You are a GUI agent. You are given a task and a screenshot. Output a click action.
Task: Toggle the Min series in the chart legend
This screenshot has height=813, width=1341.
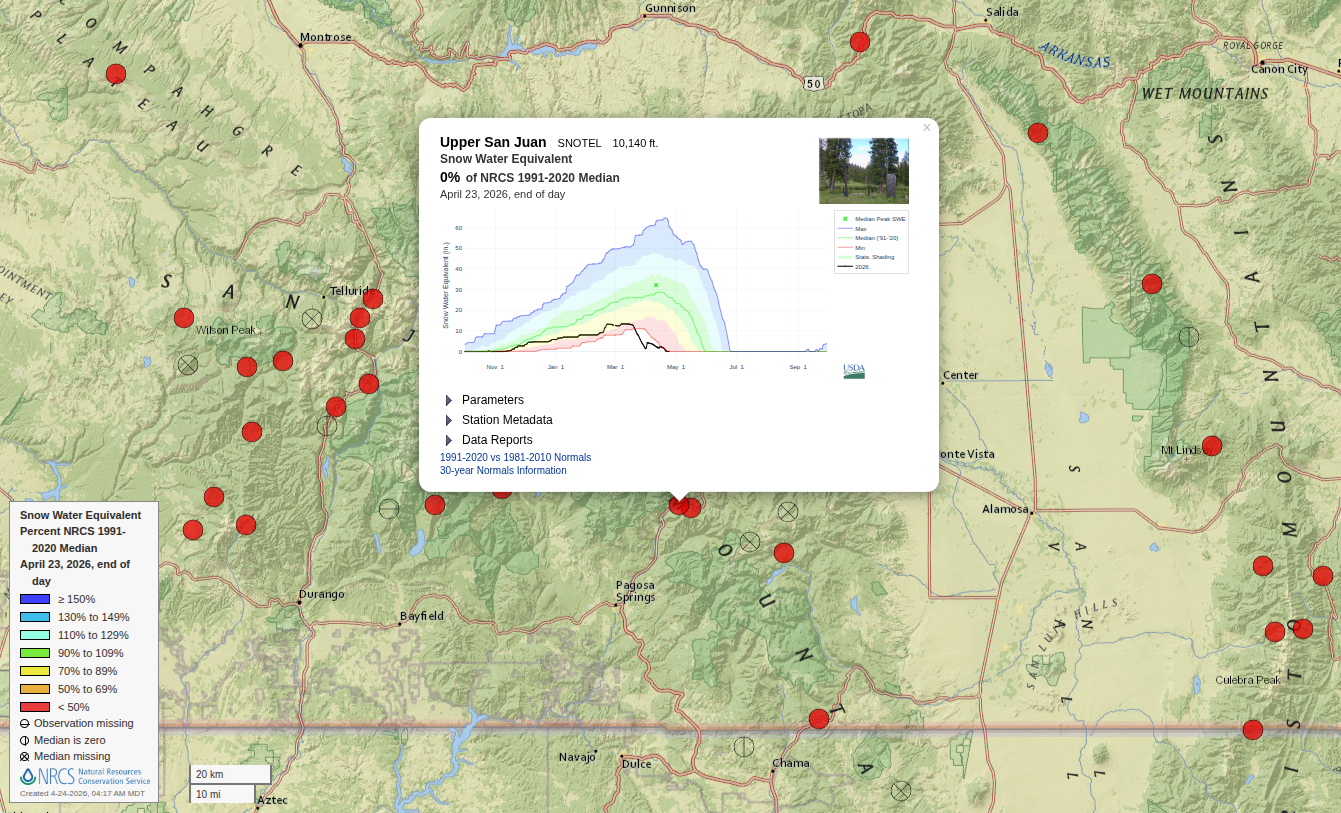[860, 248]
